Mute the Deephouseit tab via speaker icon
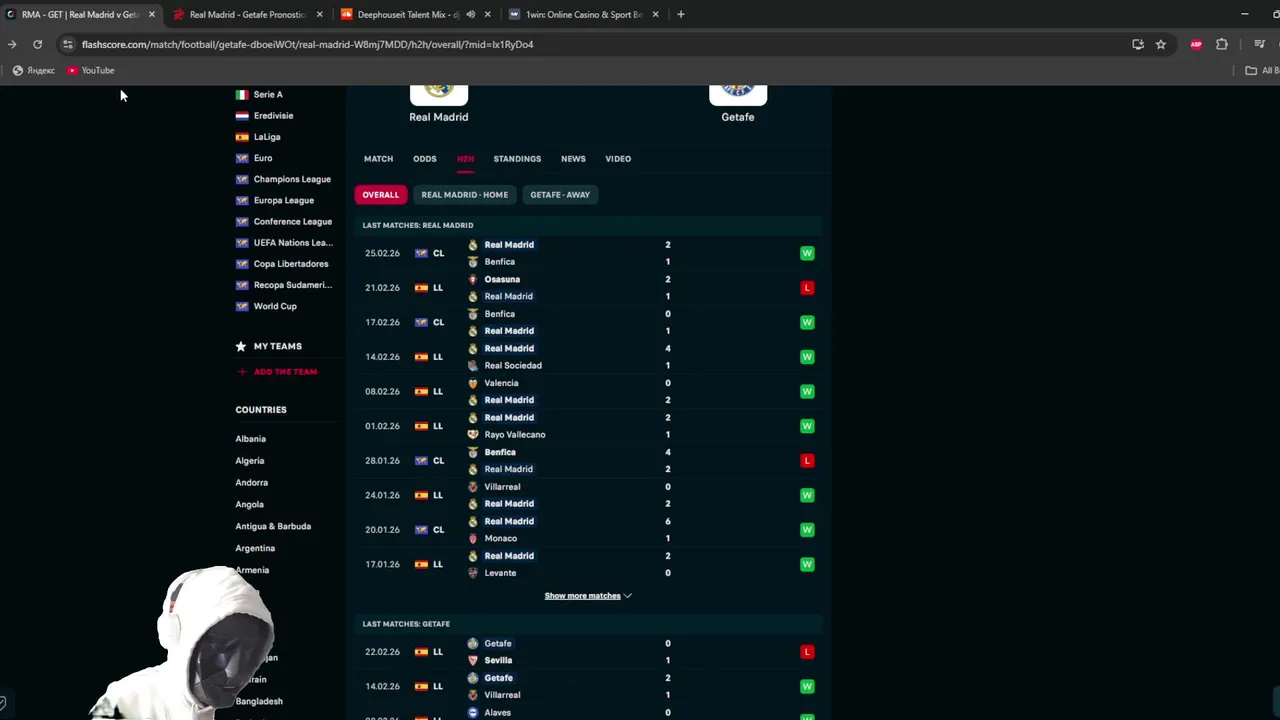This screenshot has width=1280, height=720. point(470,15)
